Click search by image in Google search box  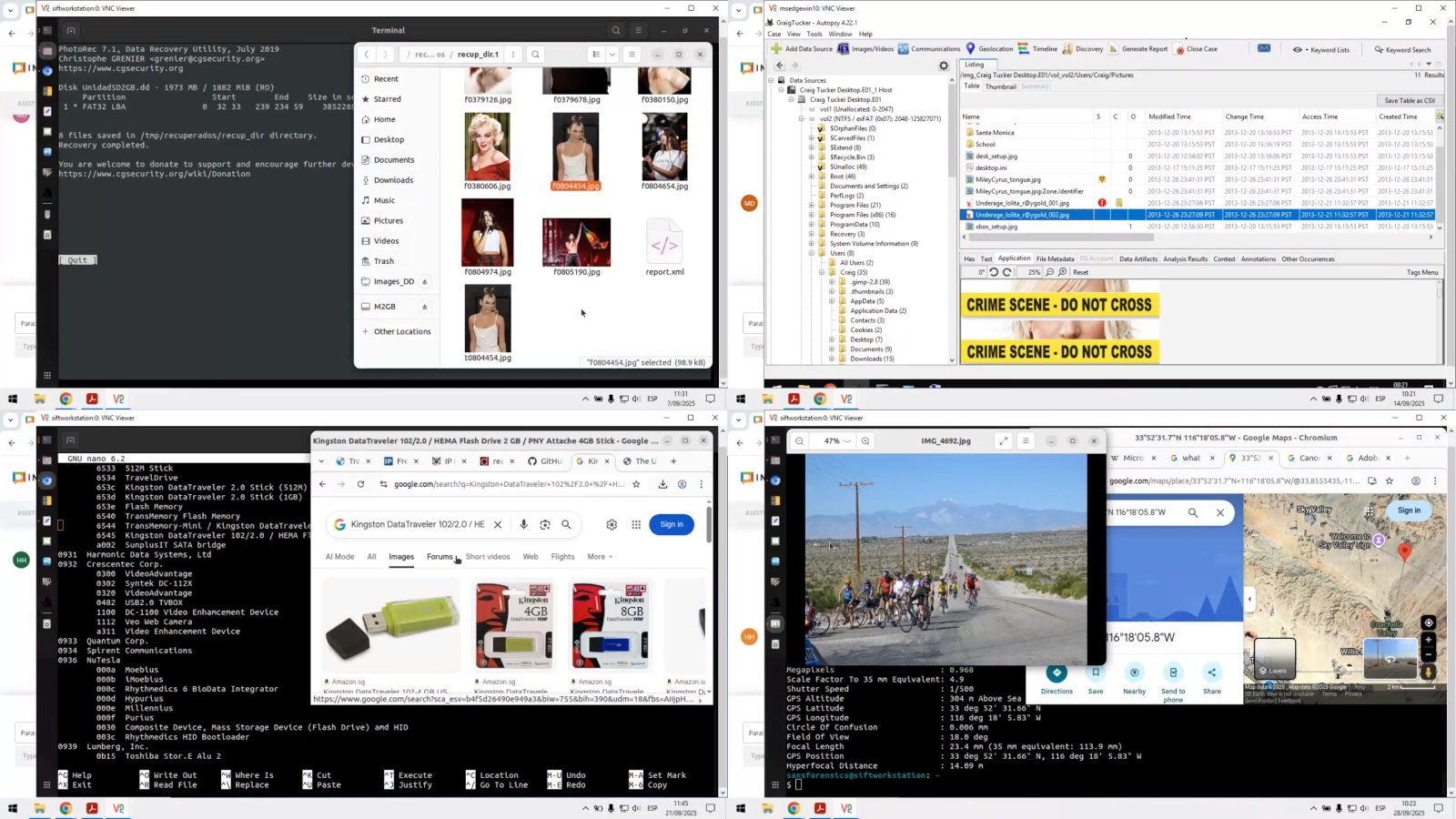coord(545,524)
